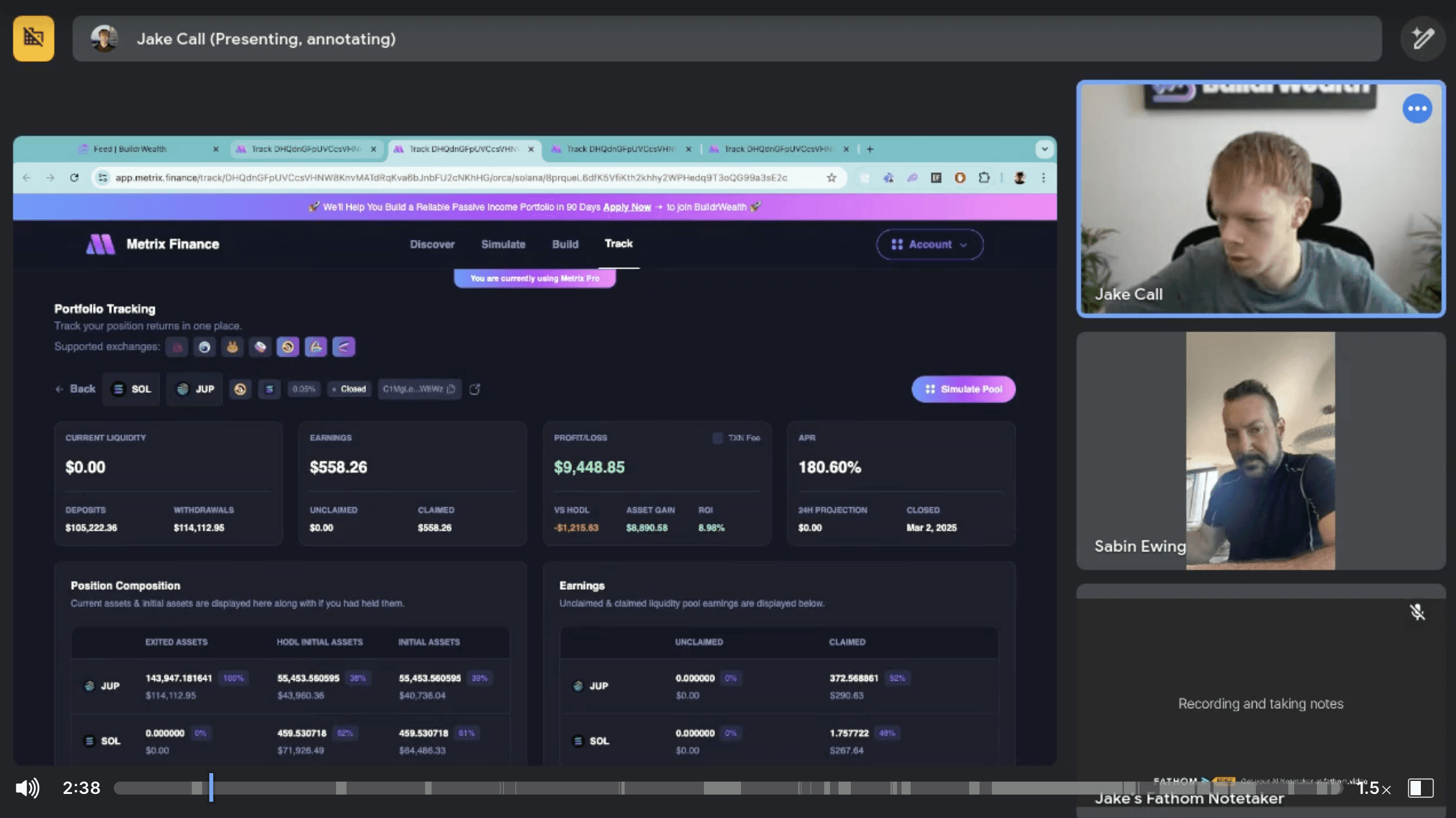Click the 180.60% APR value
This screenshot has width=1456, height=818.
[x=829, y=467]
